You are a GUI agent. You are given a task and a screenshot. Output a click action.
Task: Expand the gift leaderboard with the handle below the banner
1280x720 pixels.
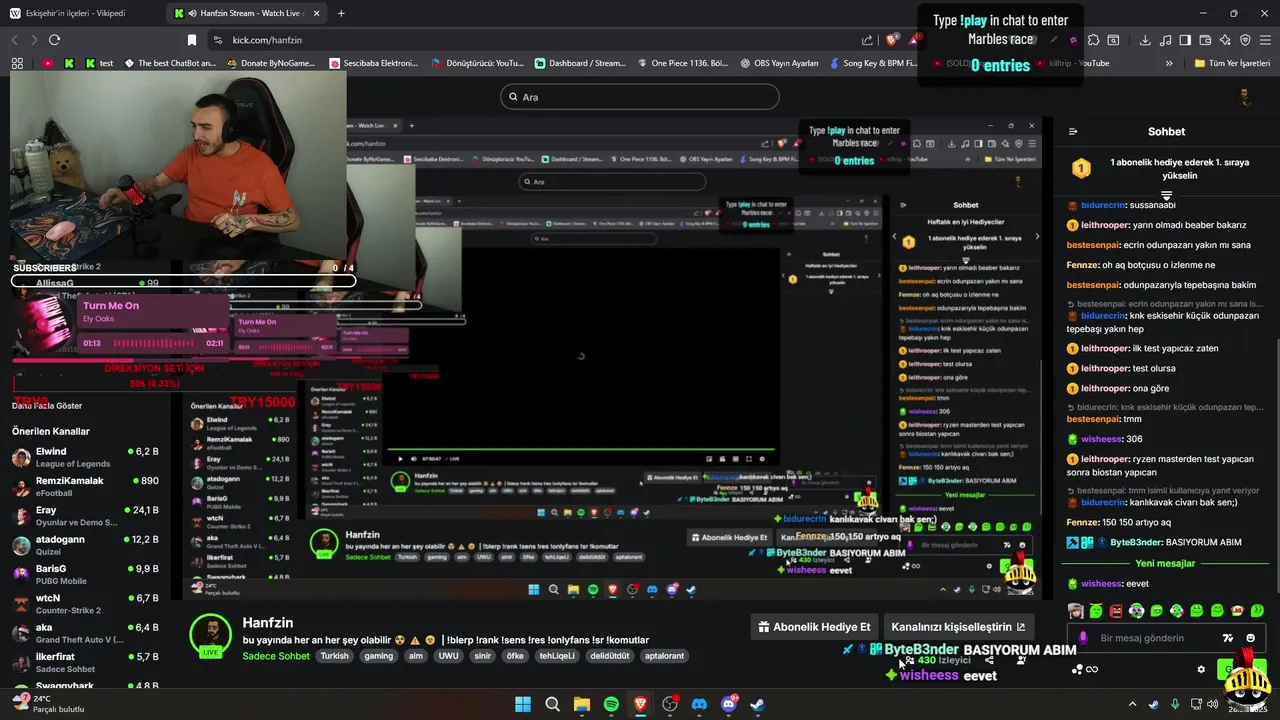pyautogui.click(x=1166, y=195)
